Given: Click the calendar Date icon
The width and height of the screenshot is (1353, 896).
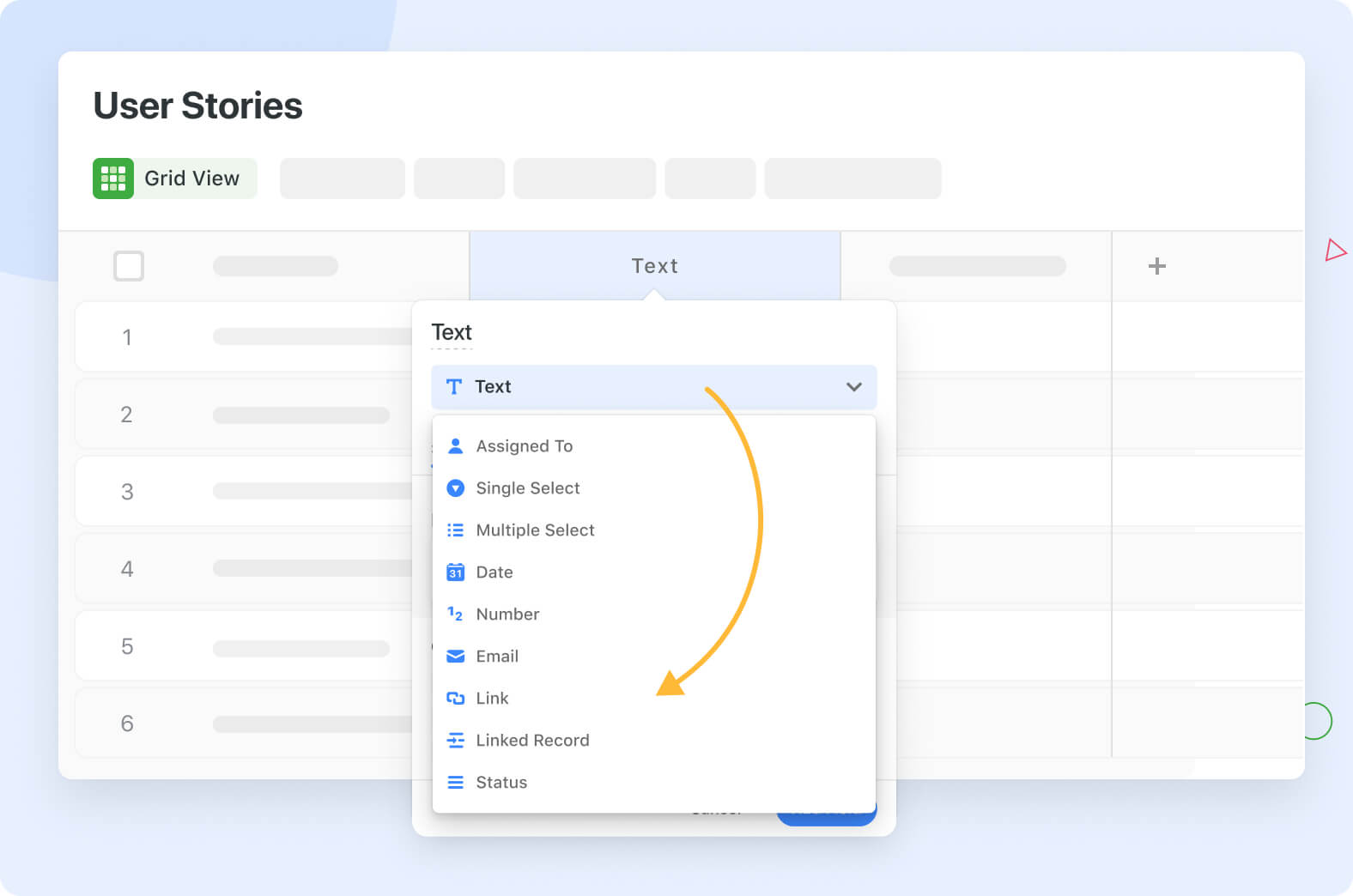Looking at the screenshot, I should (x=456, y=572).
